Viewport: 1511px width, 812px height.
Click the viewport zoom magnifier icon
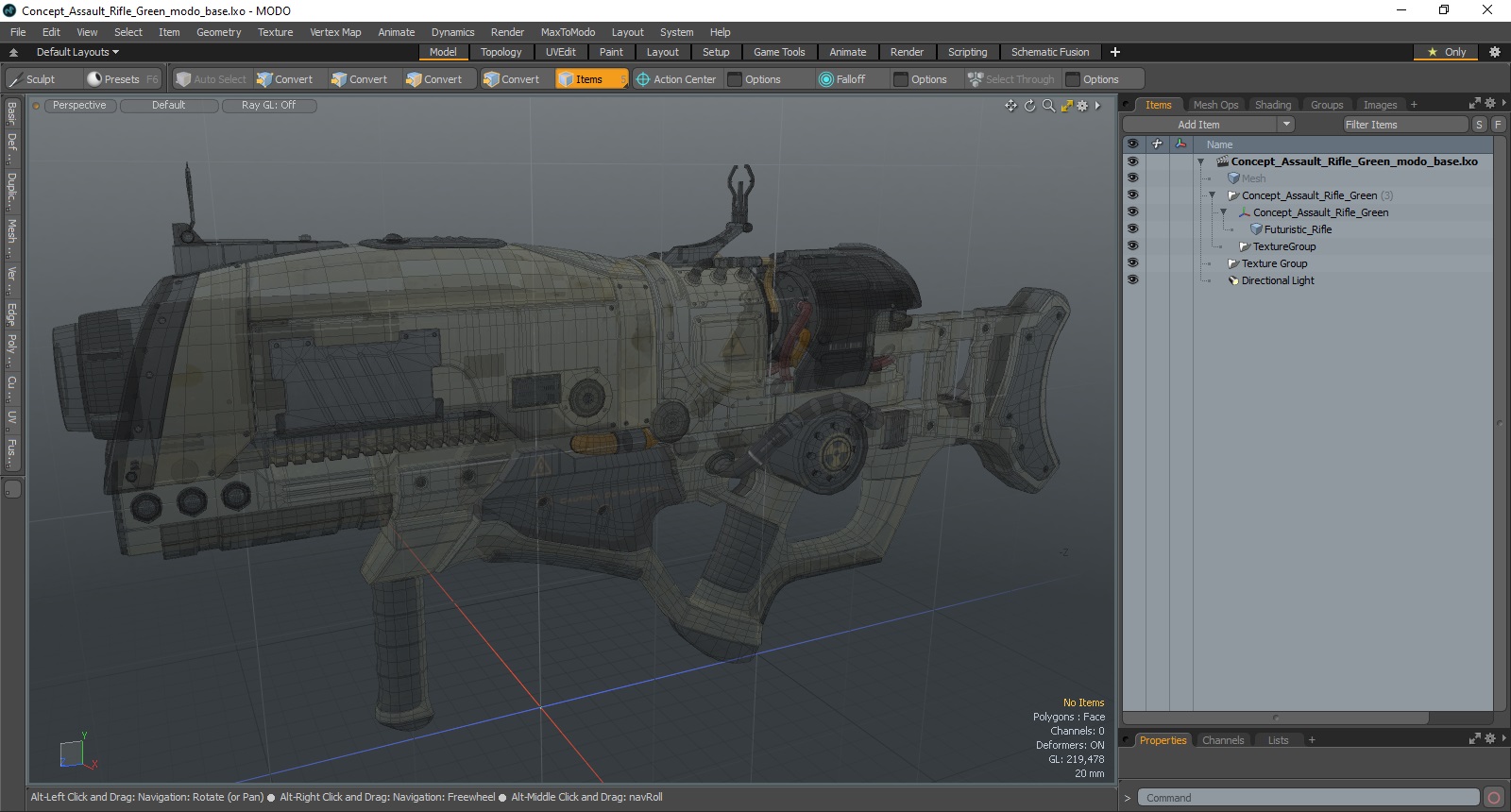coord(1048,106)
